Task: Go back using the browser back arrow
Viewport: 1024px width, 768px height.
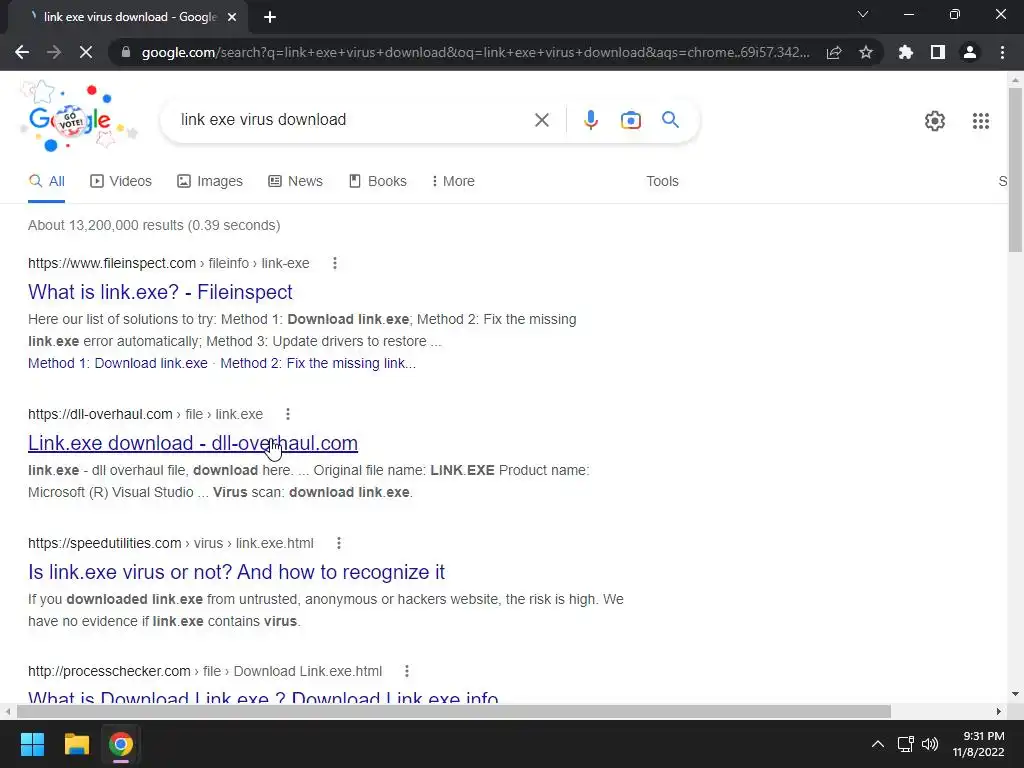Action: click(x=22, y=52)
